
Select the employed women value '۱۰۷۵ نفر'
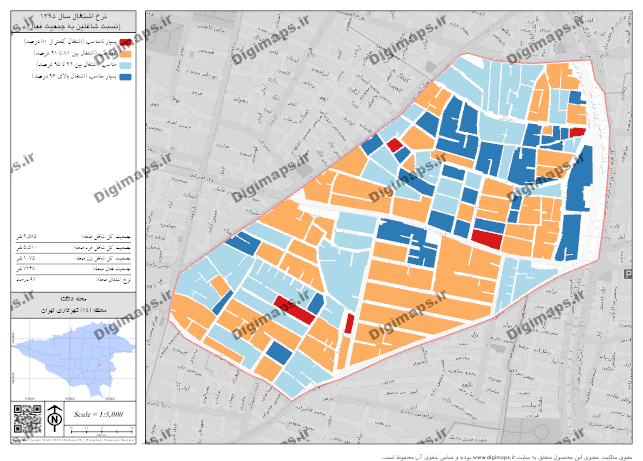click(25, 258)
